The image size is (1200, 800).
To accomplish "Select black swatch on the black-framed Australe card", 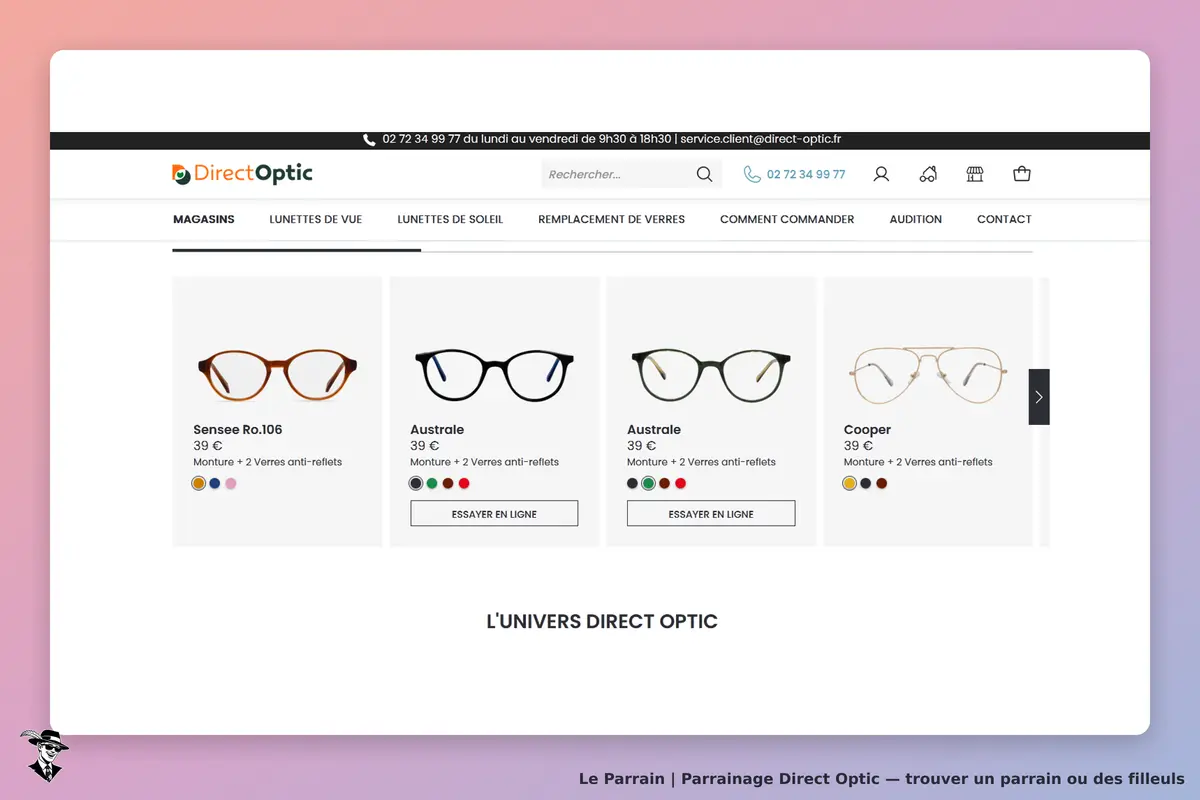I will 416,484.
